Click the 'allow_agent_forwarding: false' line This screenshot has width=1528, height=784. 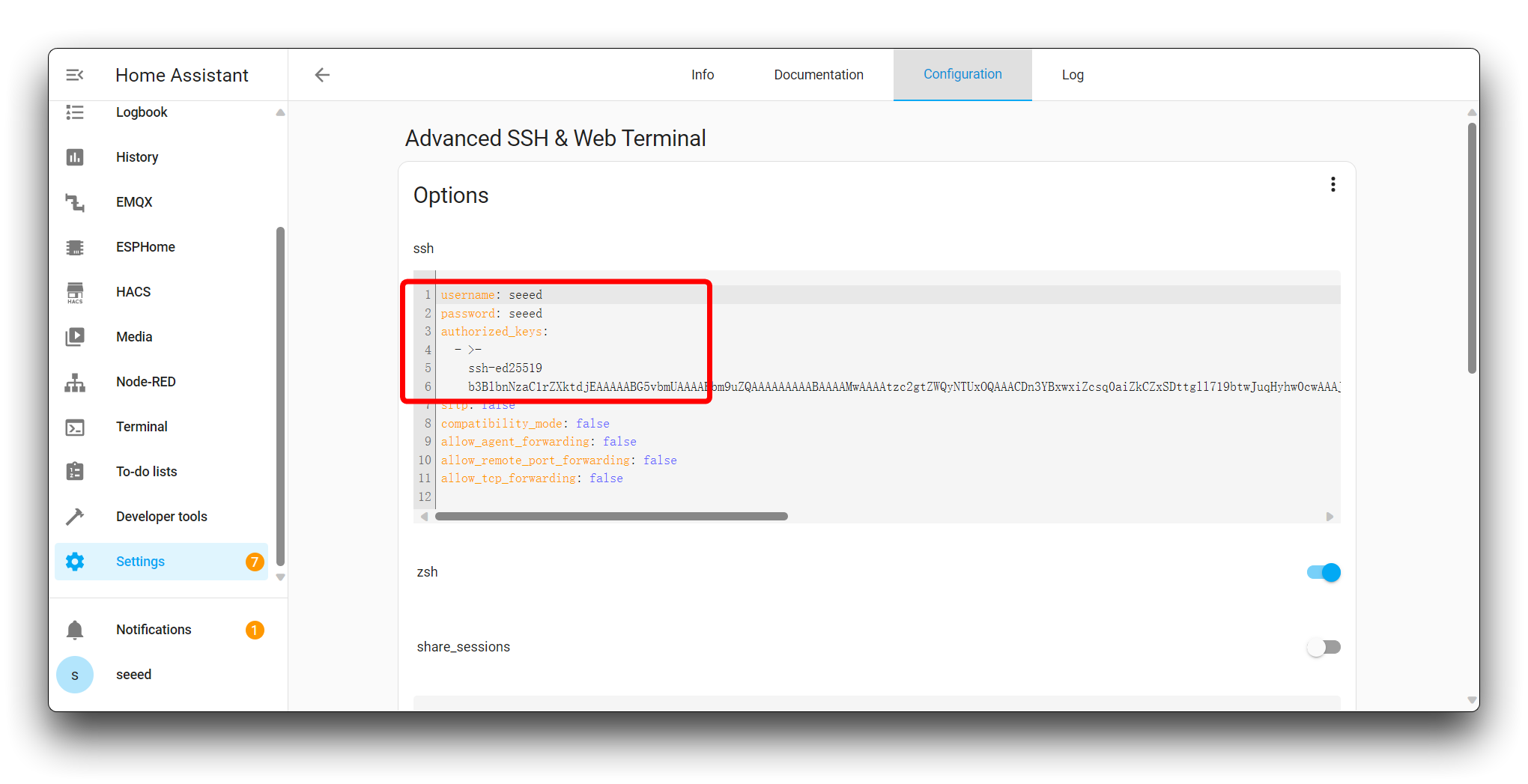(539, 442)
